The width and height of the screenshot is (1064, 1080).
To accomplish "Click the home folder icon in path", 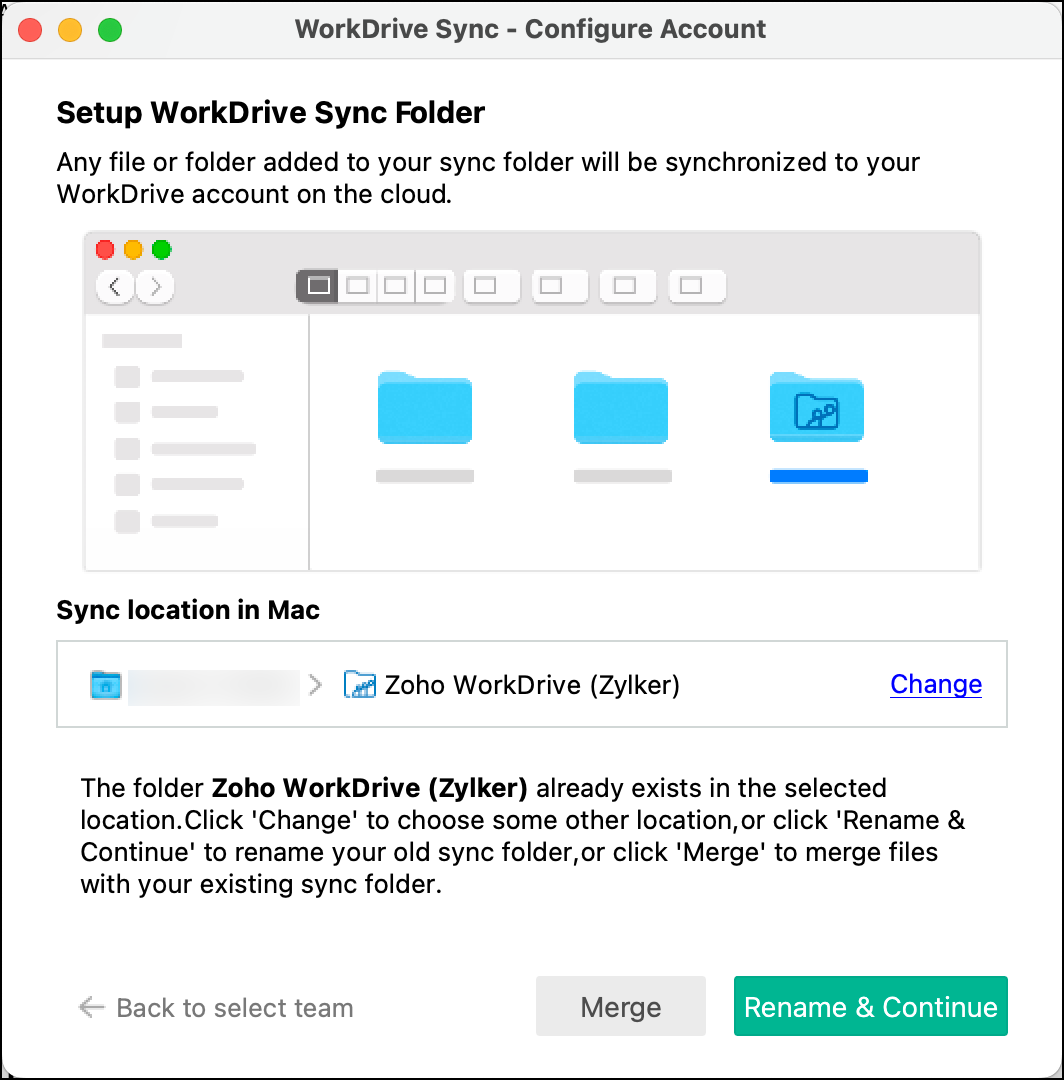I will 105,685.
